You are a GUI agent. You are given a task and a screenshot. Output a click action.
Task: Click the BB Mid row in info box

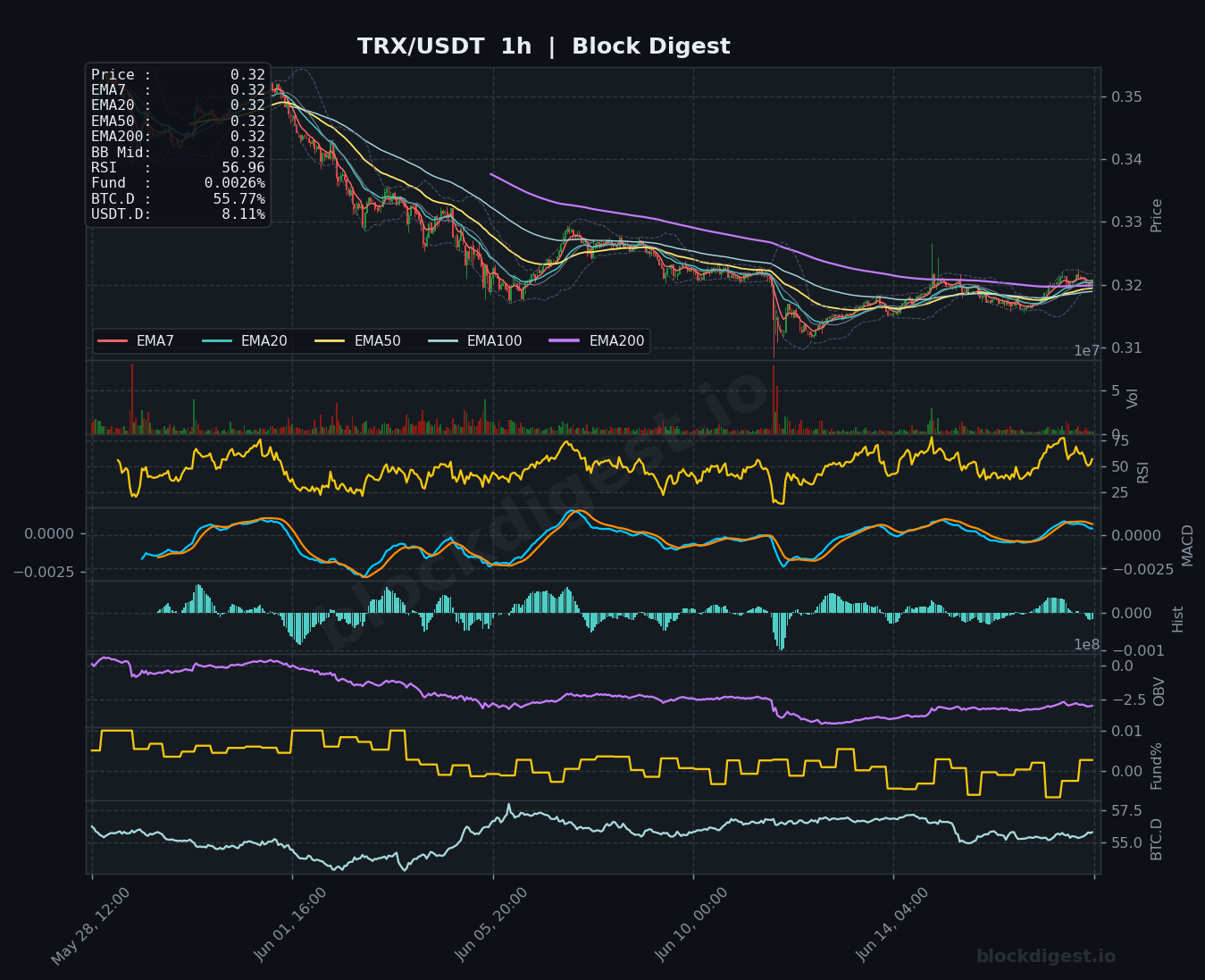178,153
